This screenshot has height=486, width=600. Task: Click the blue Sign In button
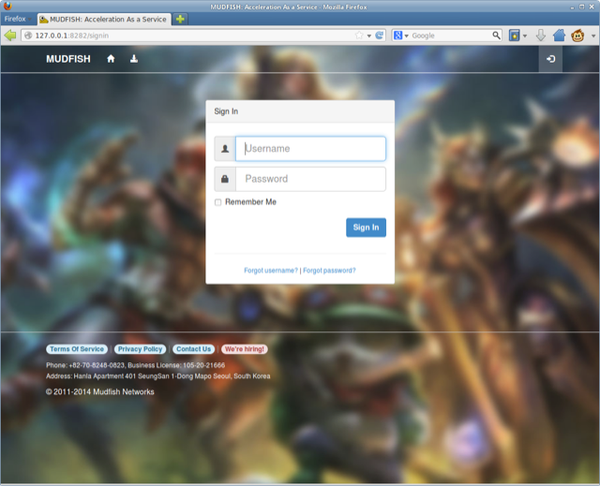[x=366, y=227]
